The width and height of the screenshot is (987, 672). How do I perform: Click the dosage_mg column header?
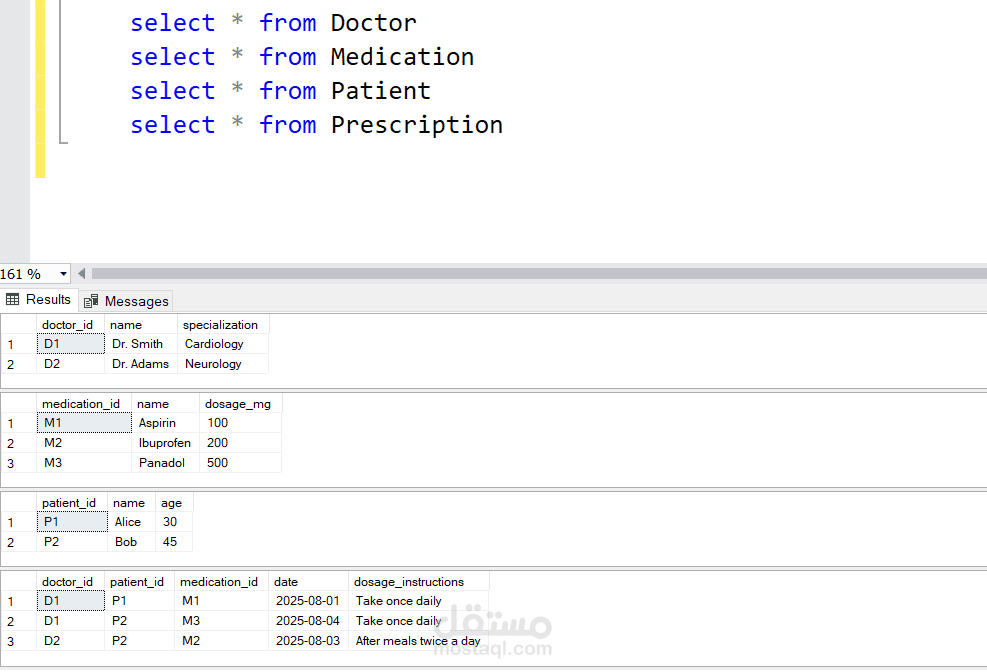pos(240,404)
